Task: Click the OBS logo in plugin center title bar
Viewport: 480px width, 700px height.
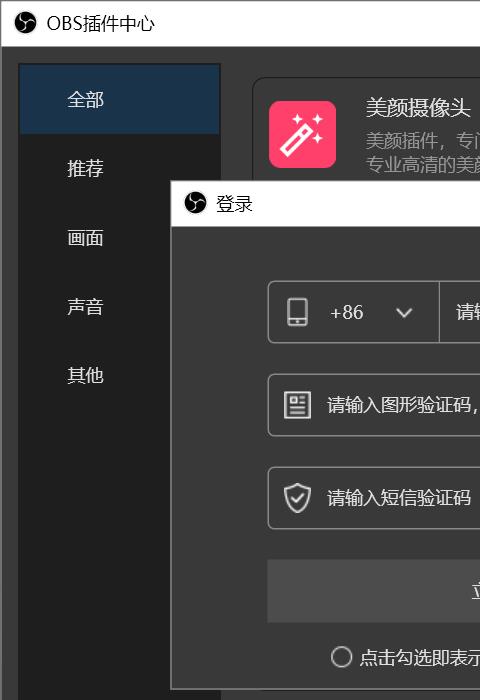Action: pos(25,22)
